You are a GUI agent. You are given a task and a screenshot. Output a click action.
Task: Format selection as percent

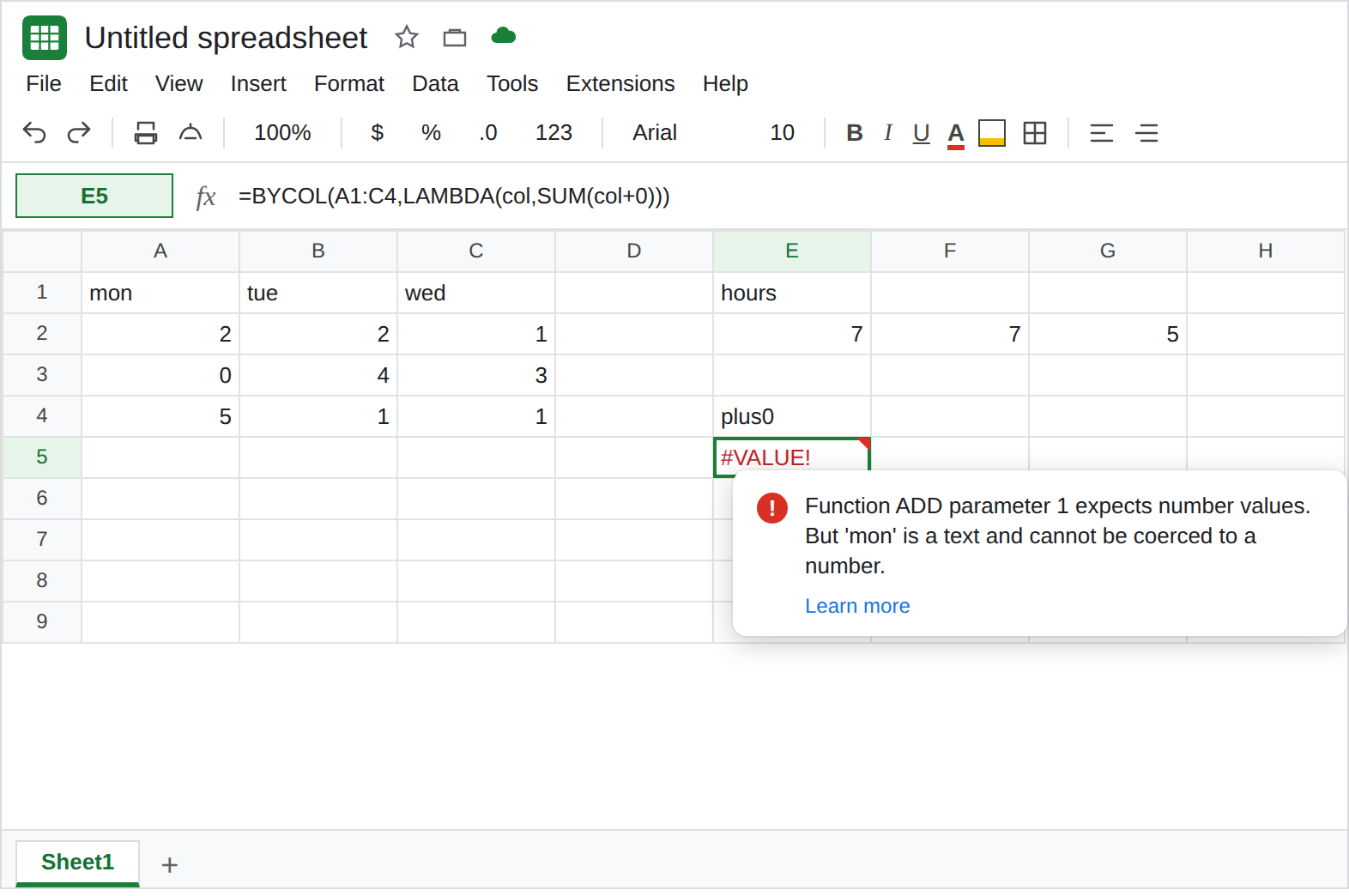point(431,133)
